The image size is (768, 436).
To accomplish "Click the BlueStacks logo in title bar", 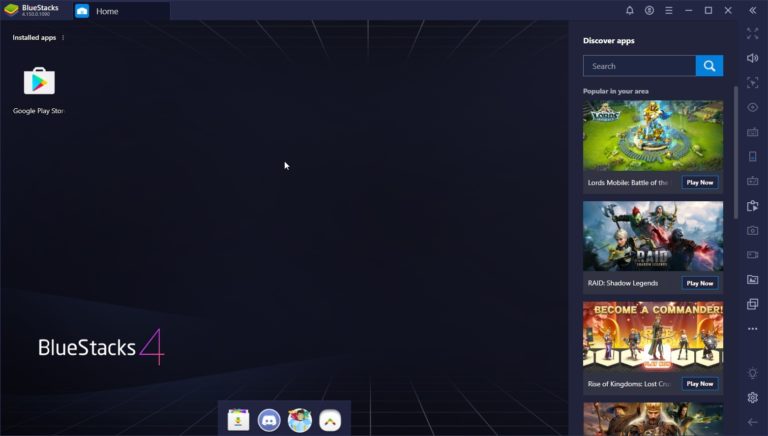I will [11, 10].
